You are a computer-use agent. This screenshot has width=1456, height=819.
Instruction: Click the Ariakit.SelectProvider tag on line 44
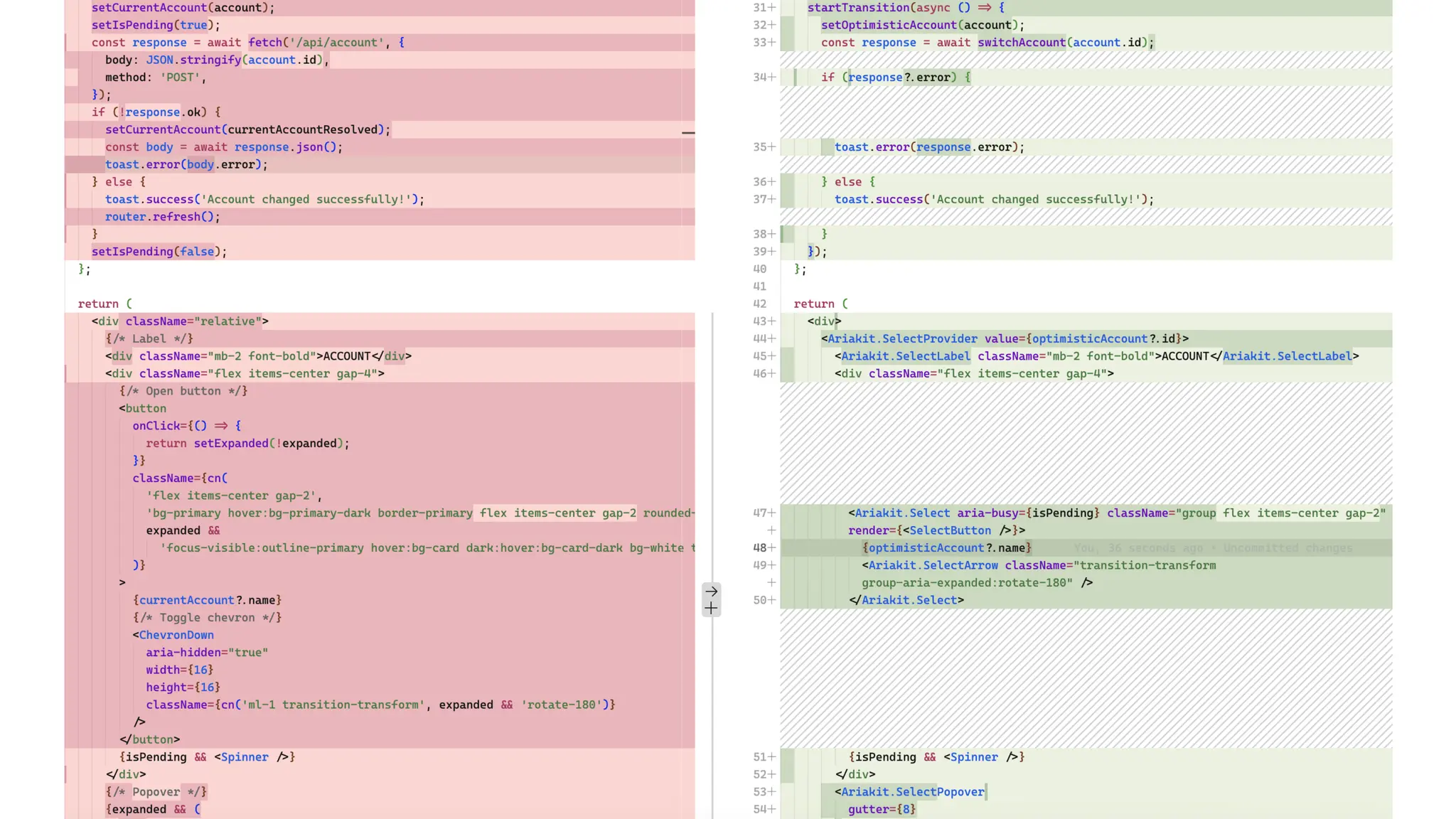901,339
